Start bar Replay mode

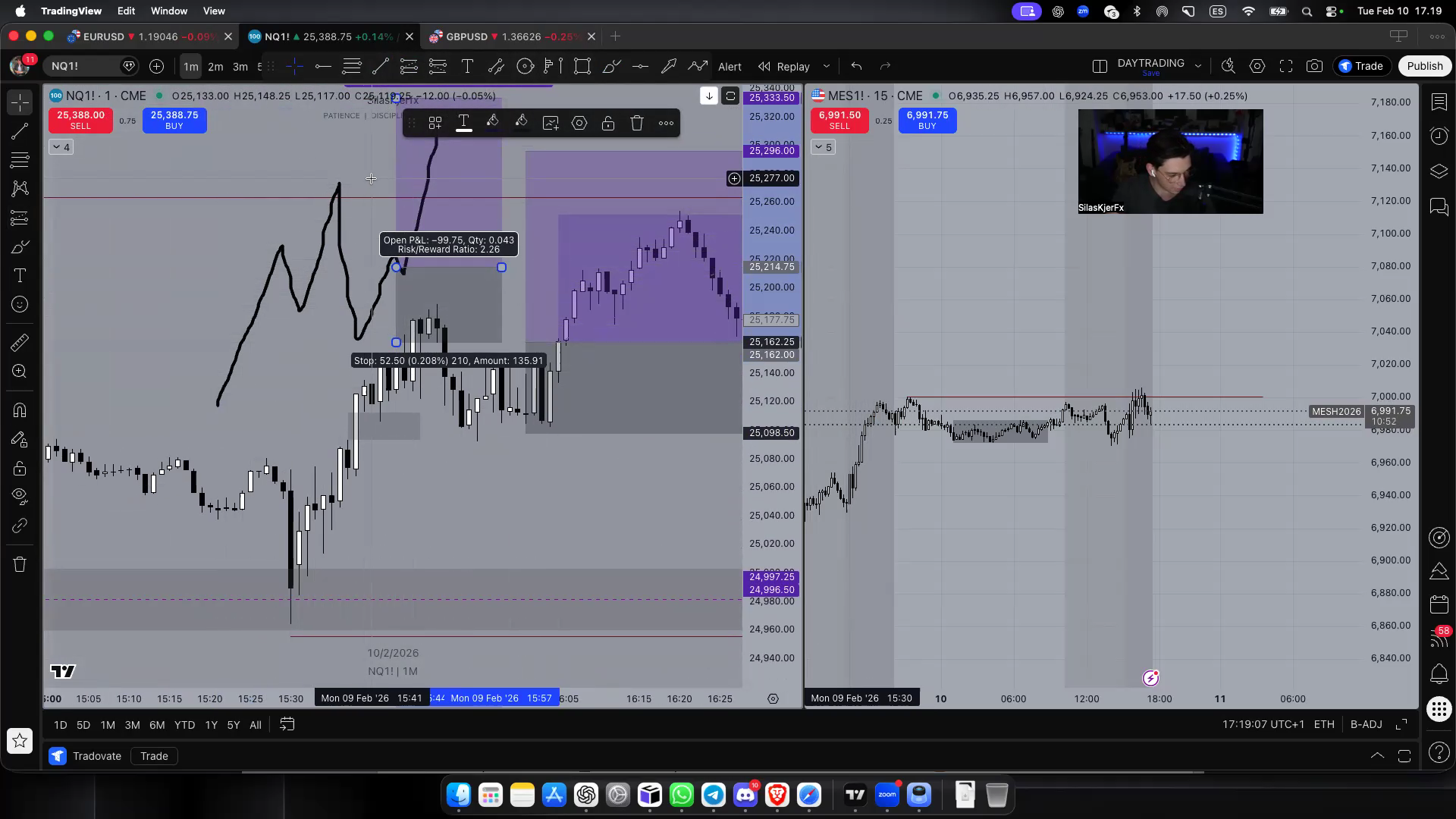(x=784, y=67)
